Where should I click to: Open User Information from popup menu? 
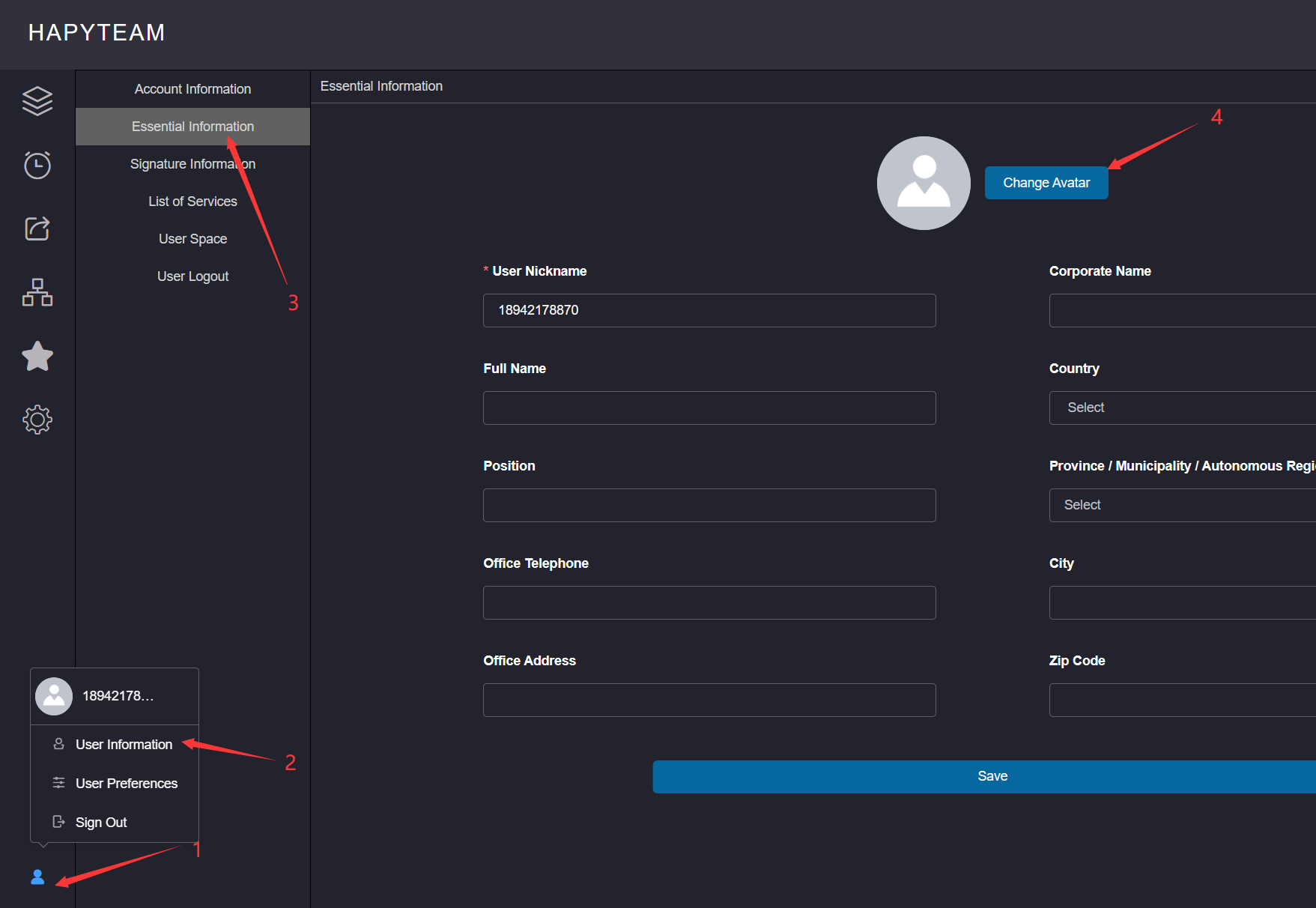[115, 744]
